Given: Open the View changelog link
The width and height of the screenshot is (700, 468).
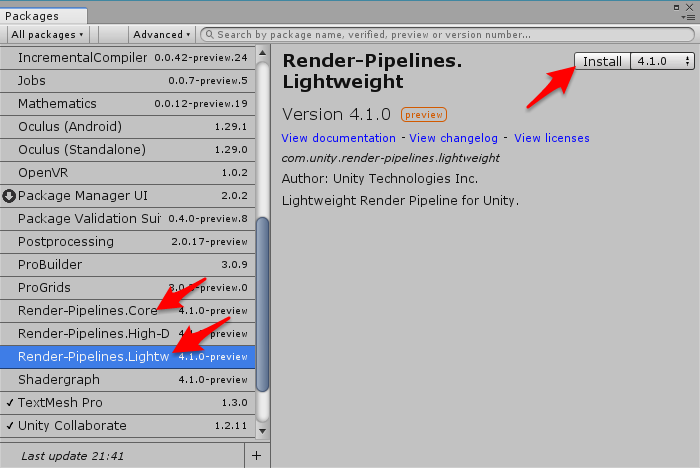Looking at the screenshot, I should pyautogui.click(x=454, y=138).
